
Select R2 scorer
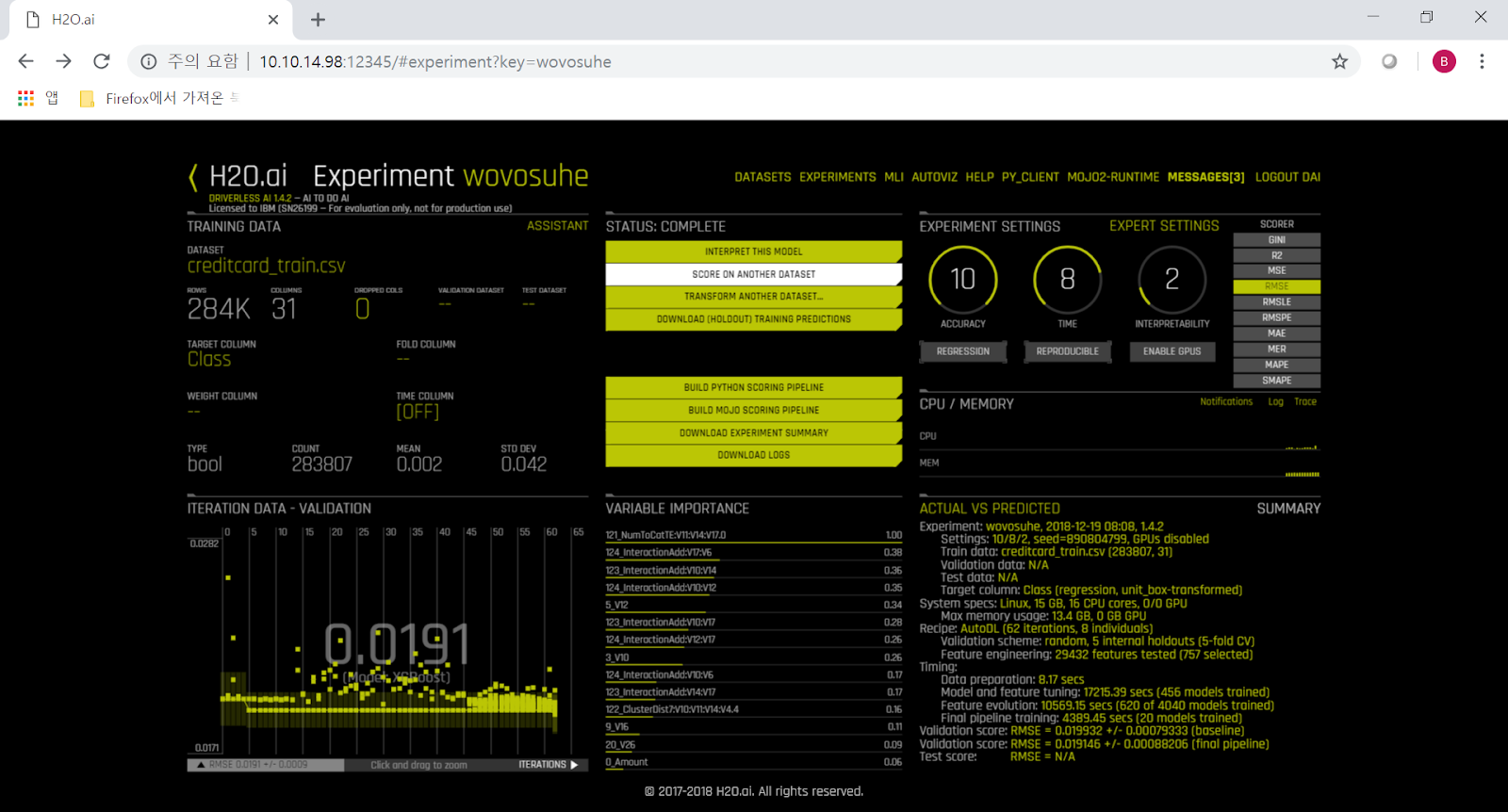1277,255
